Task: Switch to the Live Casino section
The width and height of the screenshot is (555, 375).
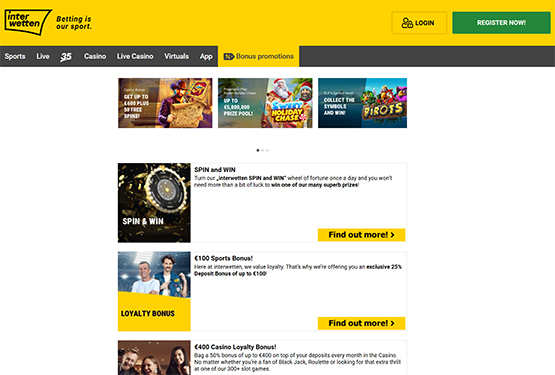Action: click(x=135, y=56)
